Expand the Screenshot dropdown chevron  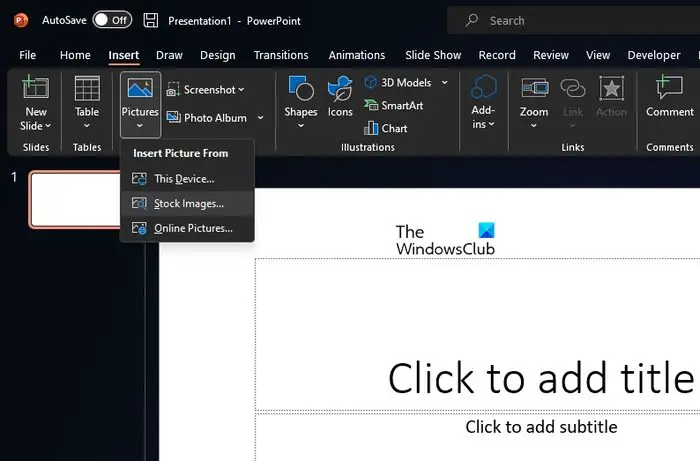tap(241, 90)
